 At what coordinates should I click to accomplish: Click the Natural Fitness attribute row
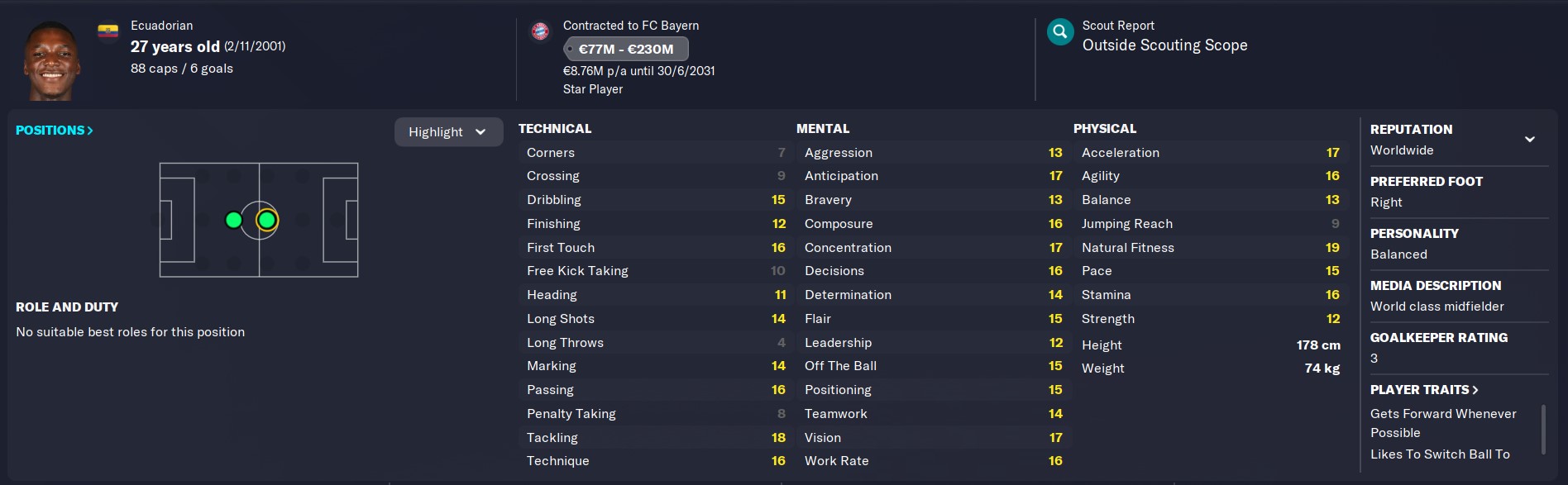click(x=1211, y=248)
